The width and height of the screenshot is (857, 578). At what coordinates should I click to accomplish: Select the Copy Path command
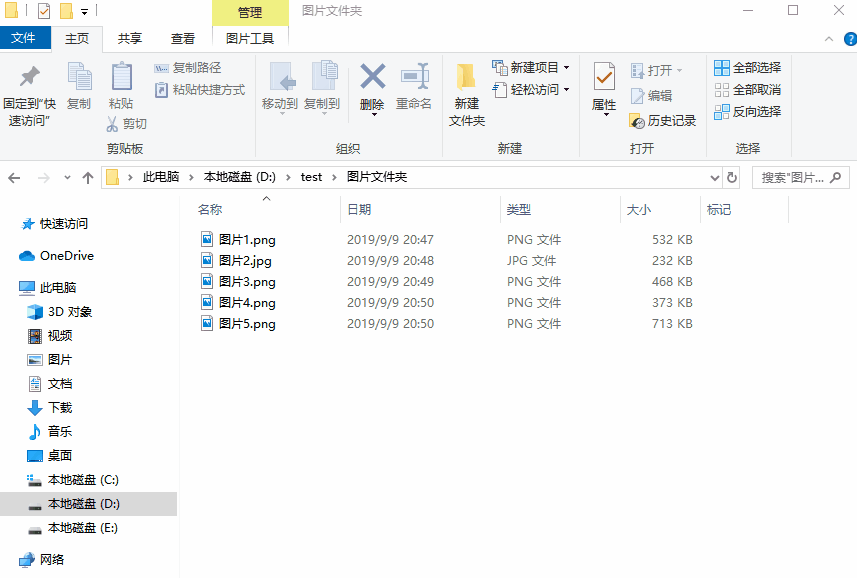[x=188, y=68]
